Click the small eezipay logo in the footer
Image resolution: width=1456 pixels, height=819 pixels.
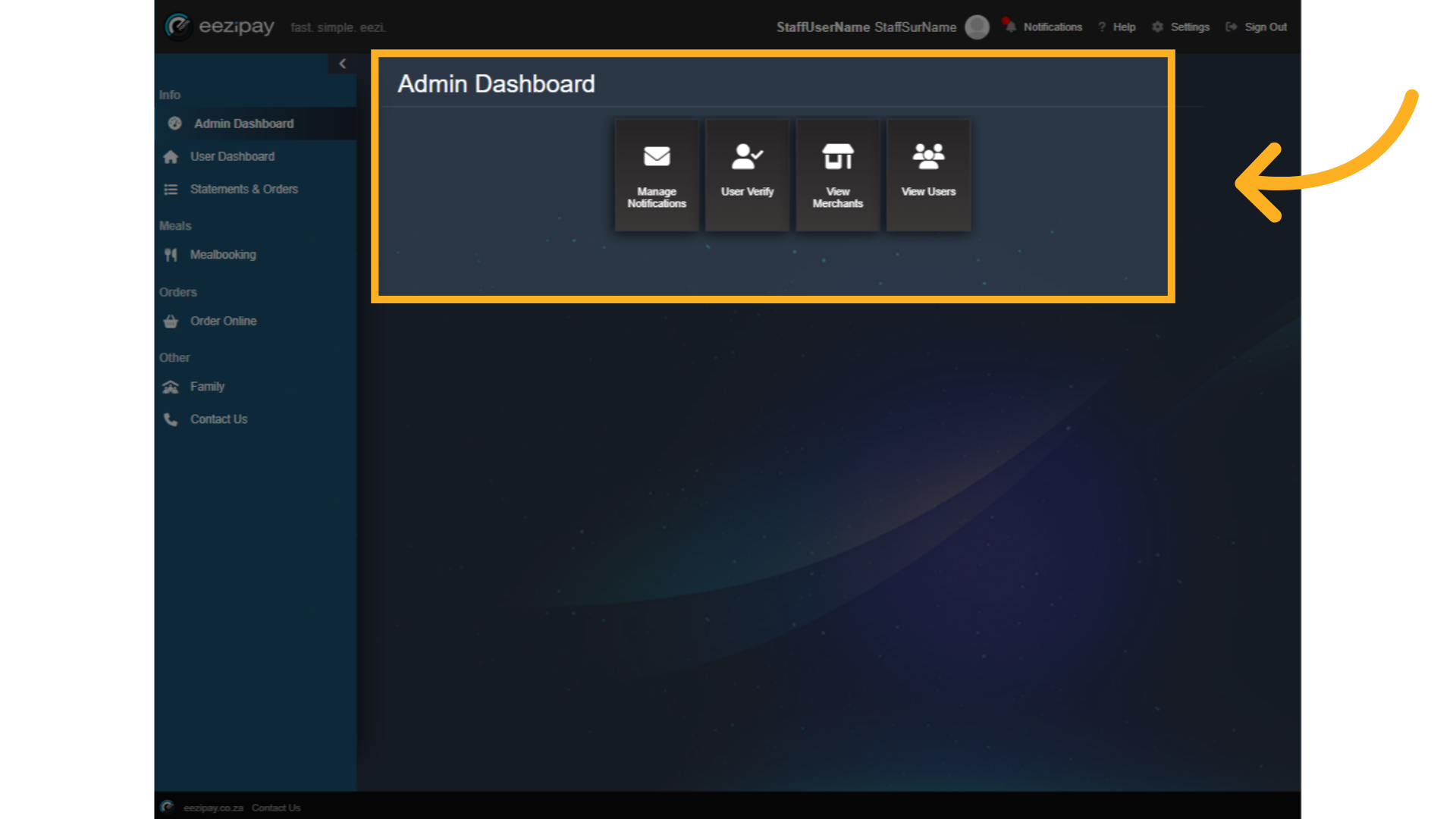pos(168,807)
